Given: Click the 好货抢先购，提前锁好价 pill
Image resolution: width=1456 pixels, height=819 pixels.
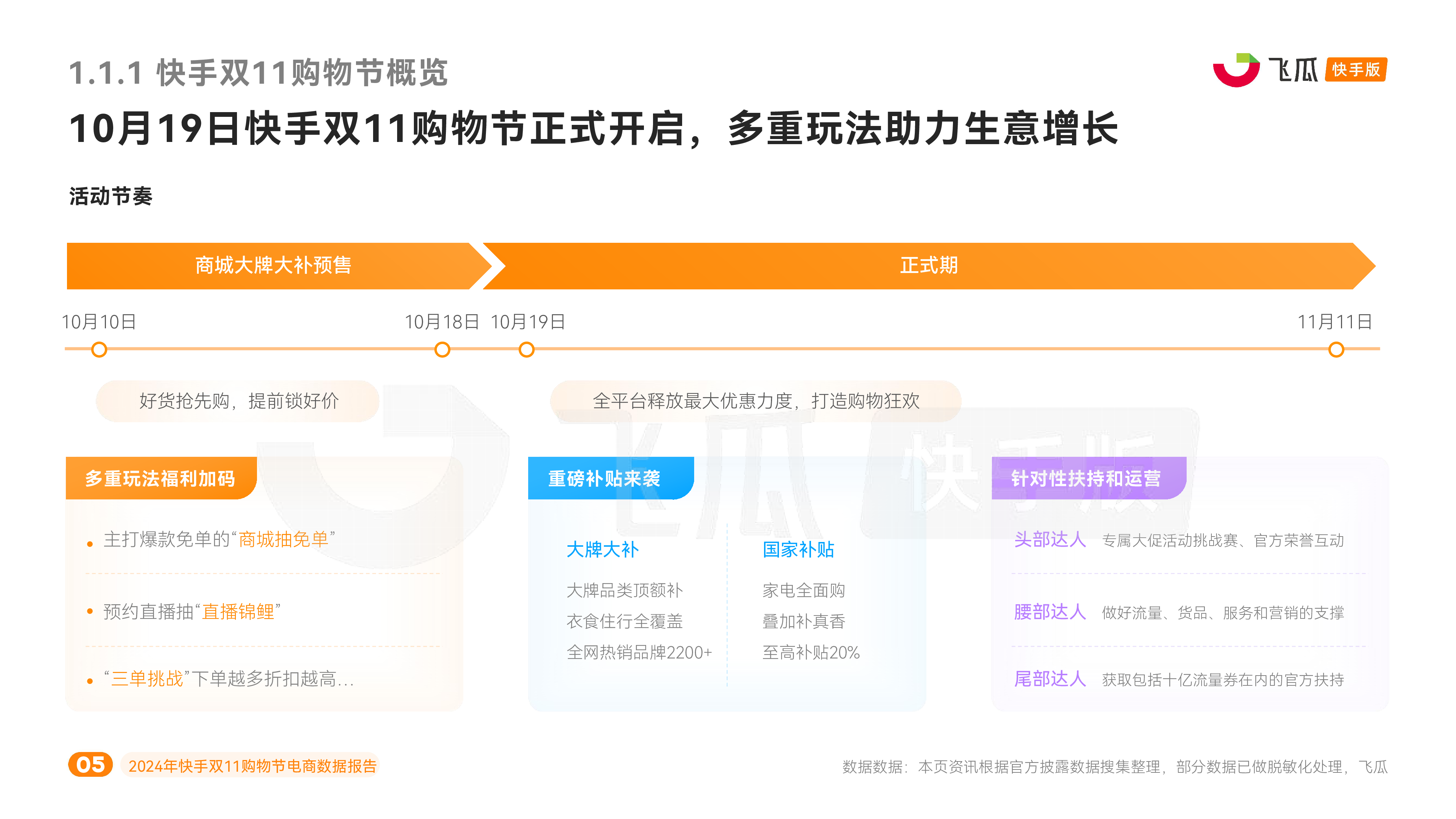Looking at the screenshot, I should [x=237, y=401].
